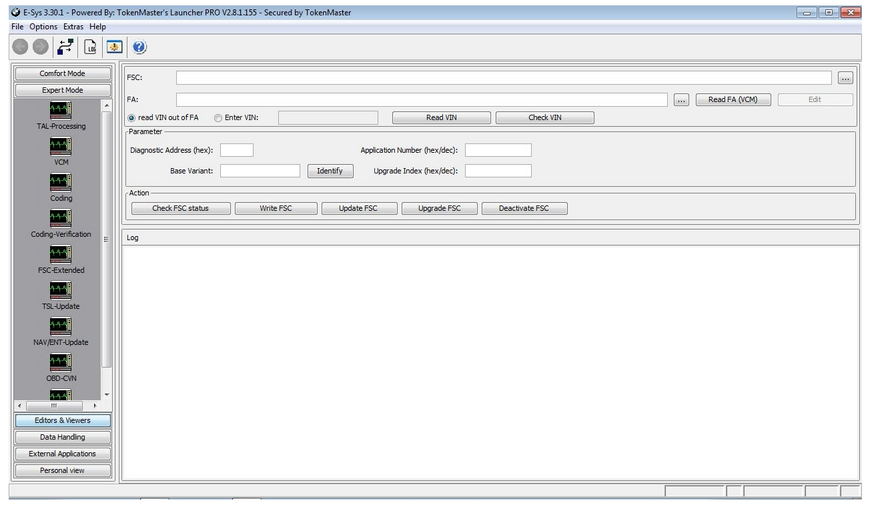870x505 pixels.
Task: Click the Identify button
Action: click(x=330, y=171)
